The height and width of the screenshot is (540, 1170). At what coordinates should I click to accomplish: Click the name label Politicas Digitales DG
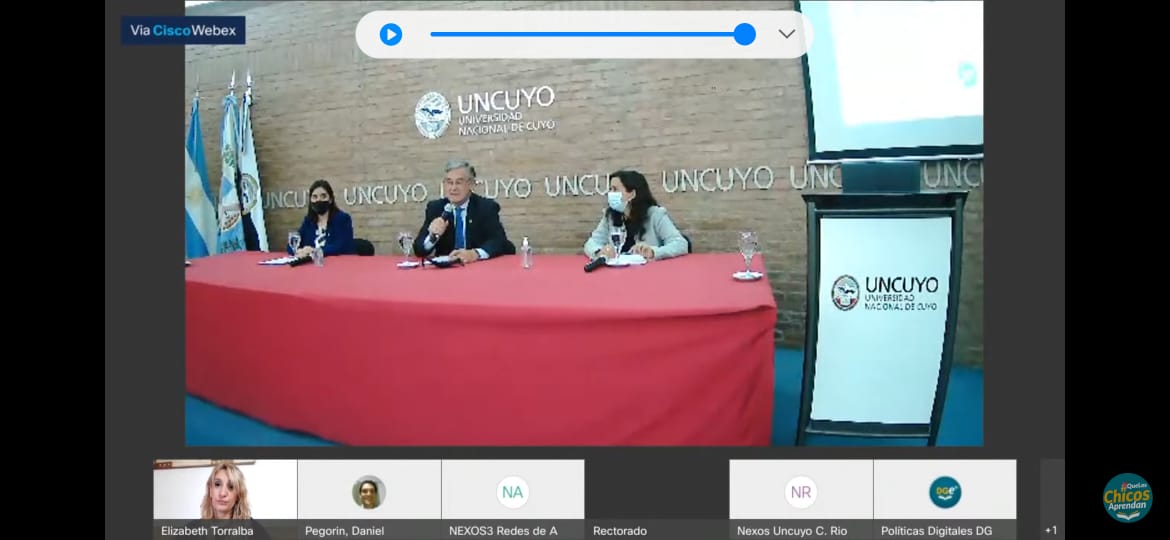point(936,531)
